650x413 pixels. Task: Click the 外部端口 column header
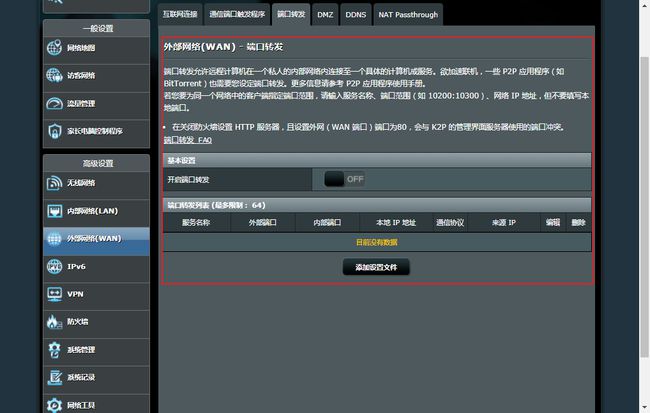coord(262,223)
